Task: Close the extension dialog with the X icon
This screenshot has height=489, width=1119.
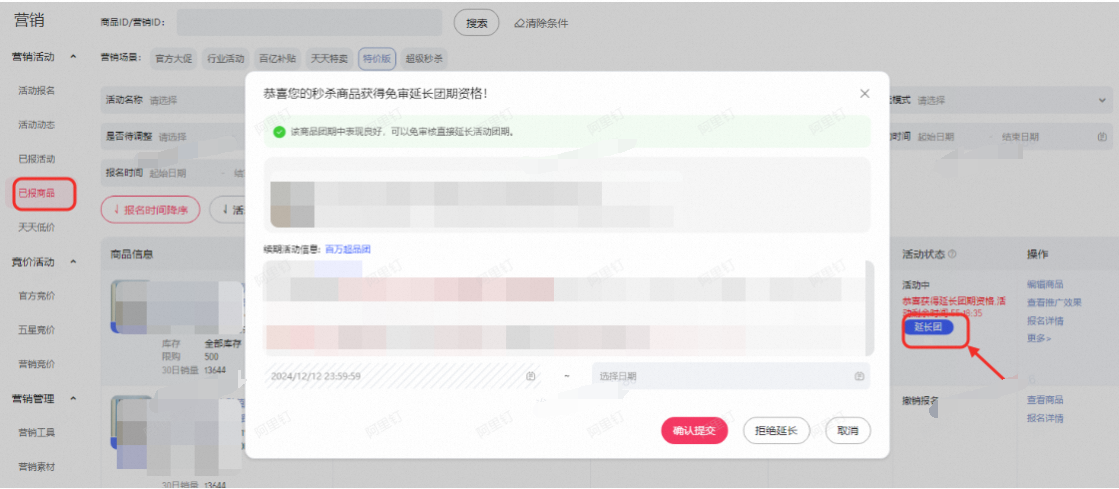Action: pyautogui.click(x=864, y=94)
